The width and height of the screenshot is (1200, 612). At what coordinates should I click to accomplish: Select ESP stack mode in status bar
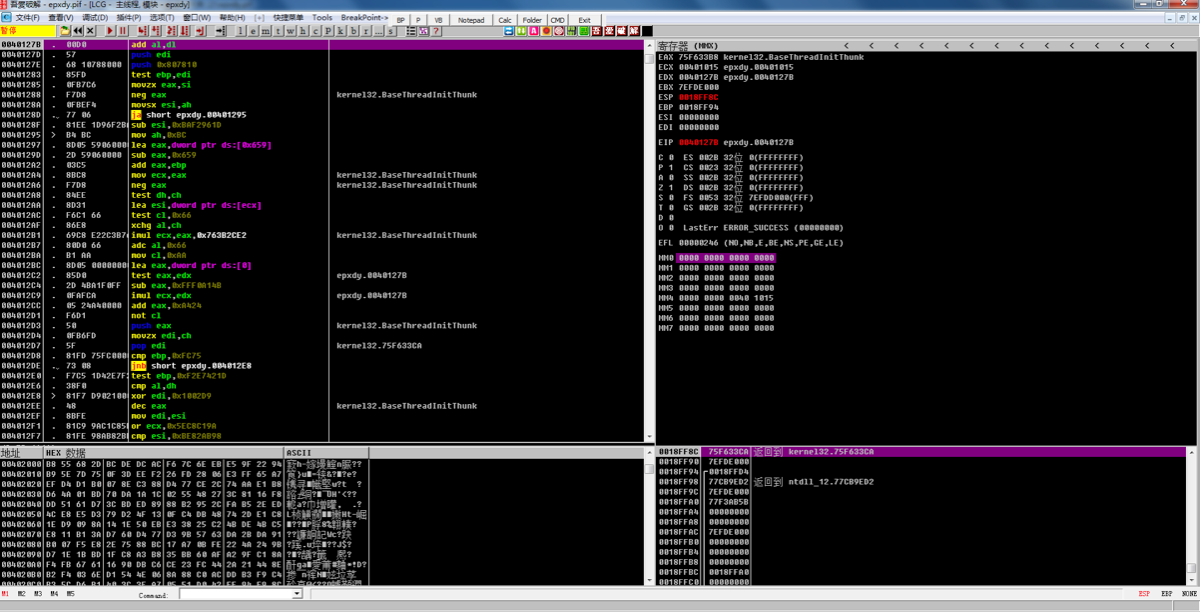click(x=1144, y=594)
